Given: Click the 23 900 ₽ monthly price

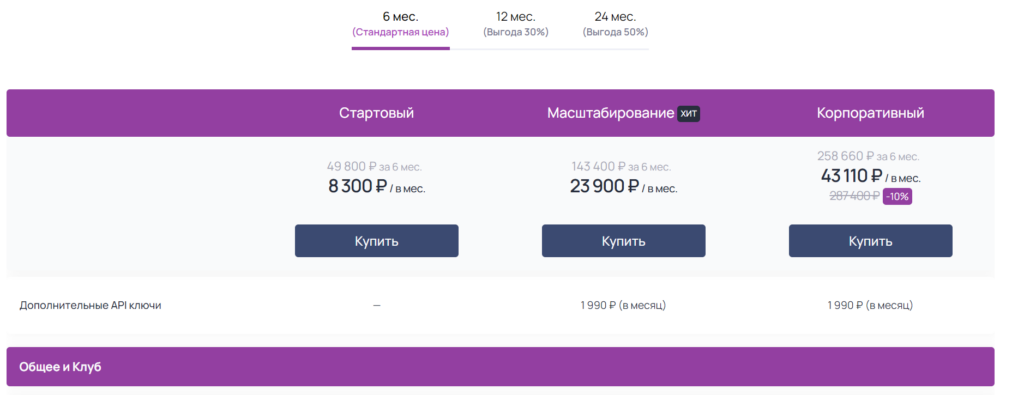Looking at the screenshot, I should [604, 187].
